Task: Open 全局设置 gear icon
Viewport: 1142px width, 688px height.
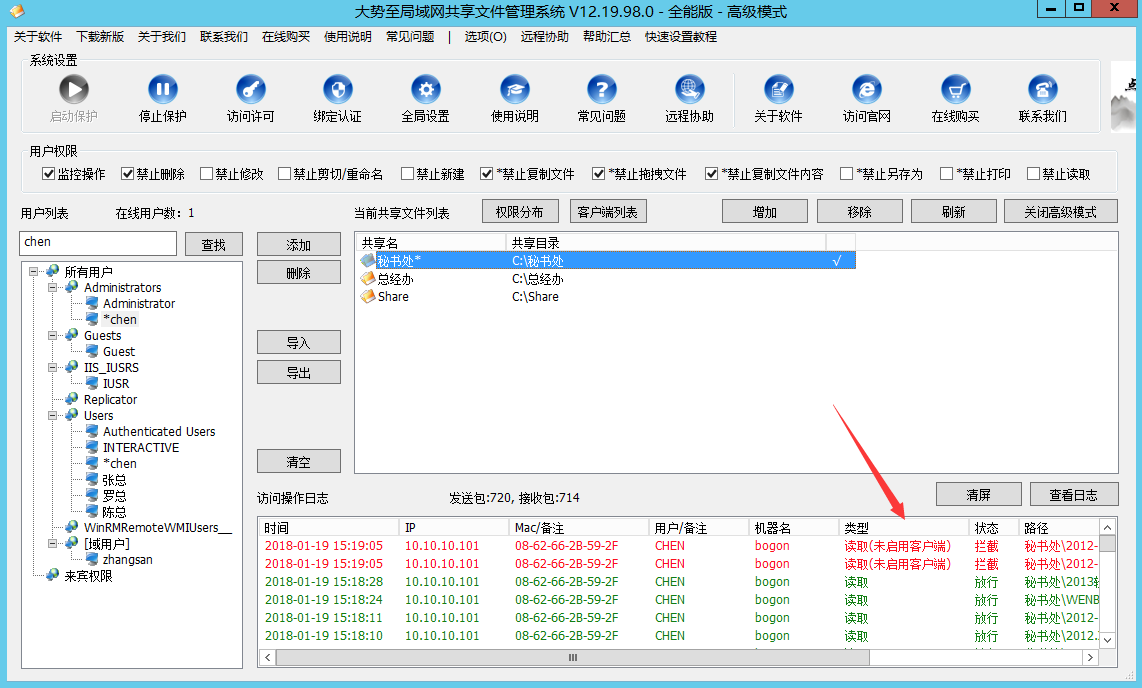Action: point(426,90)
